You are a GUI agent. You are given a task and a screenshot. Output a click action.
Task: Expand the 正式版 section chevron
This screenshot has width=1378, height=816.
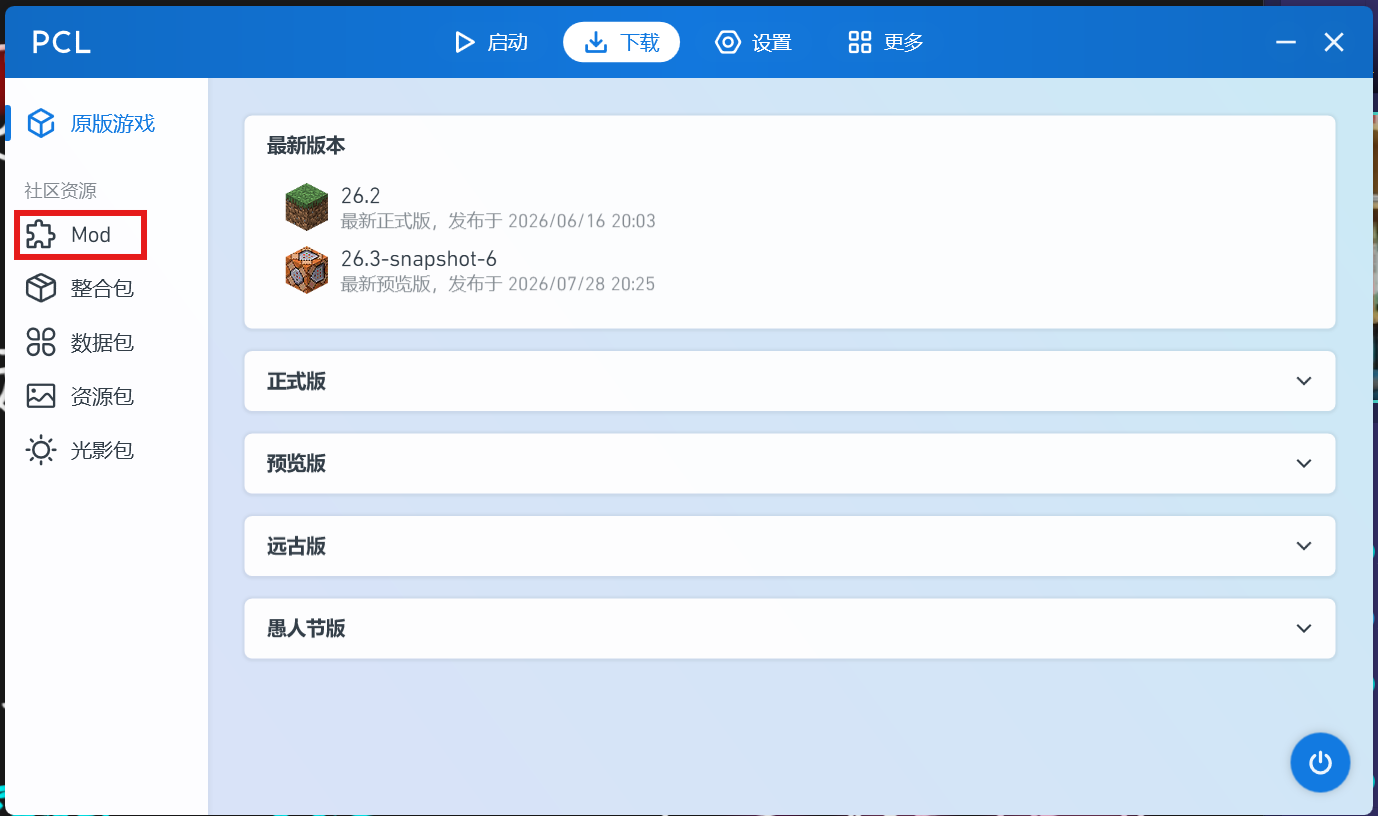point(1303,381)
